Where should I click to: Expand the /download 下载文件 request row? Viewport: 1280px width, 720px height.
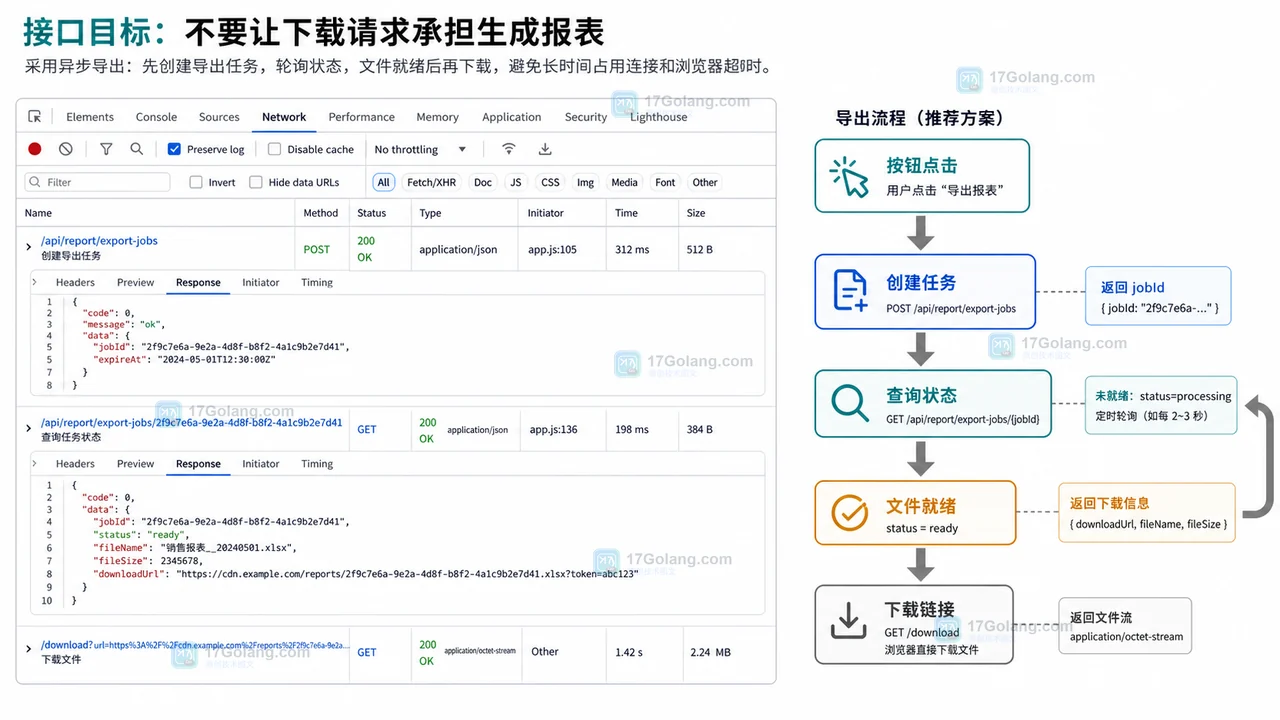pos(29,649)
